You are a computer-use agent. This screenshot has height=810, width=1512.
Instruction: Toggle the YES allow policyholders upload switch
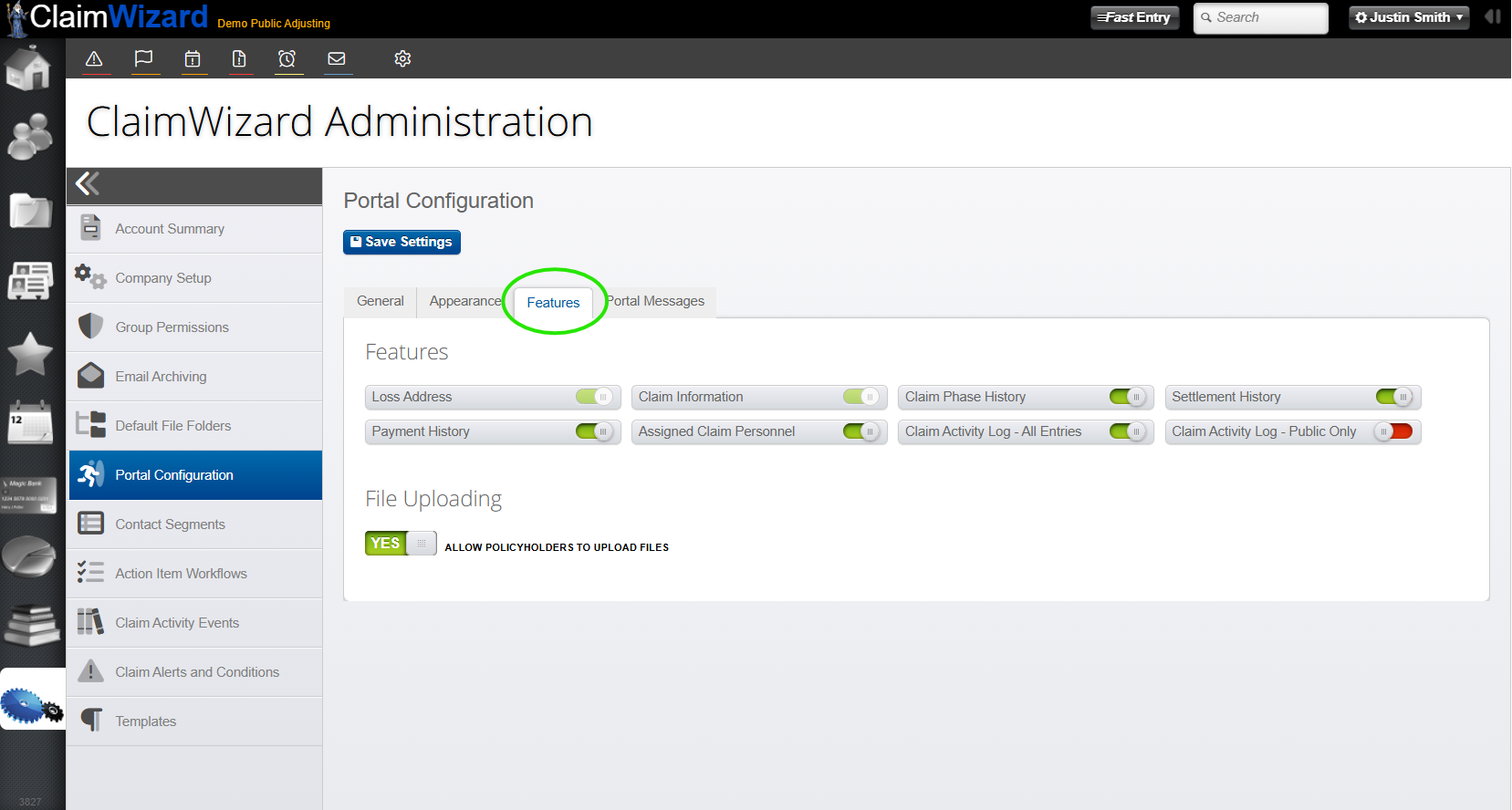pyautogui.click(x=401, y=544)
